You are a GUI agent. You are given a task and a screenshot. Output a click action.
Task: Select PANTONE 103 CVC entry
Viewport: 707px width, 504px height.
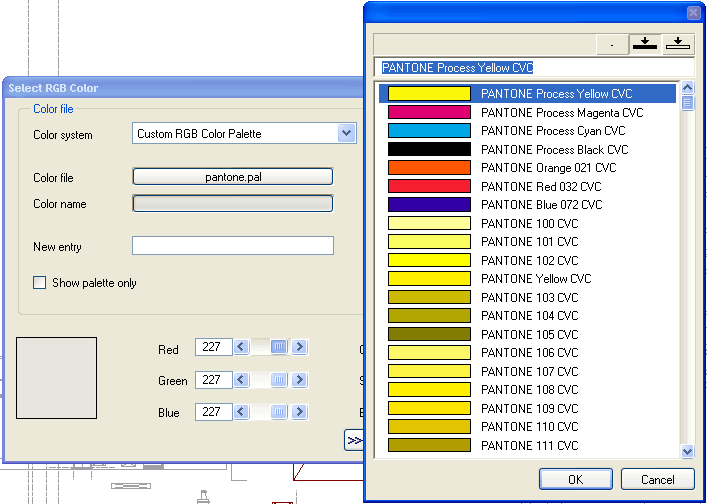point(527,297)
